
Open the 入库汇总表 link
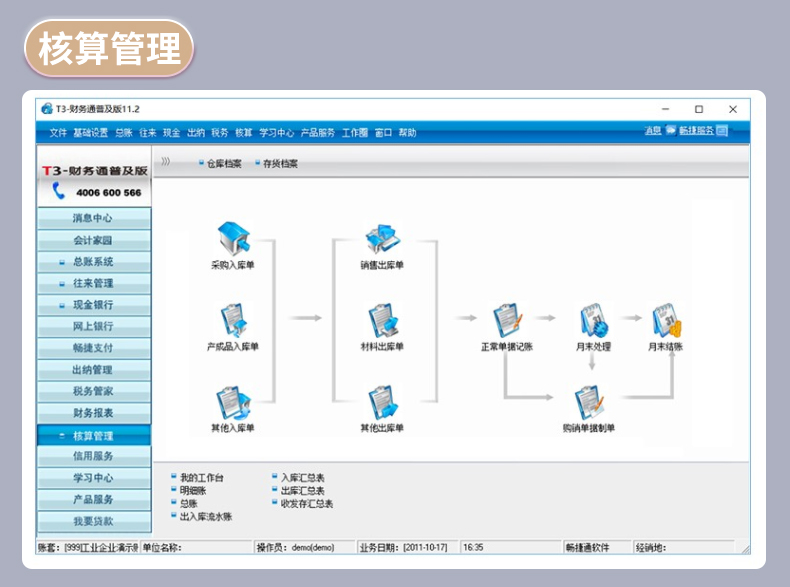click(303, 478)
